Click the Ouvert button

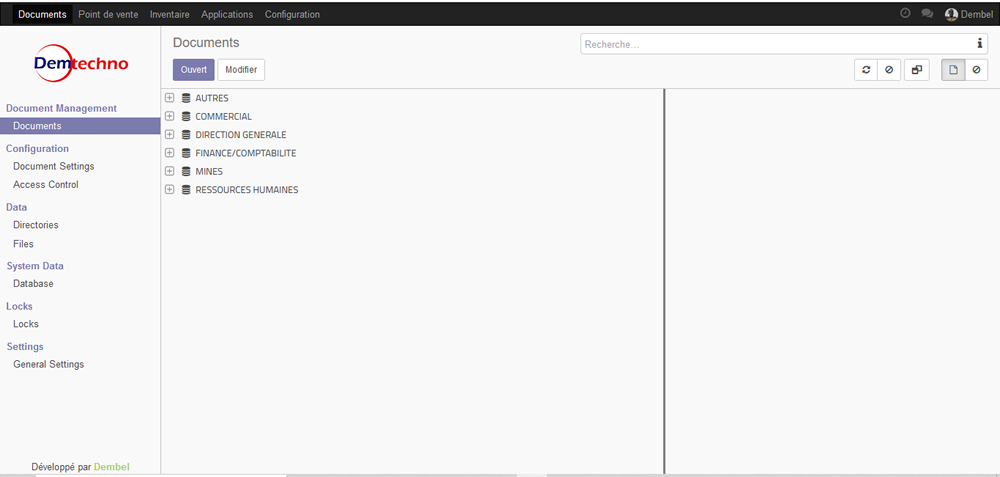tap(193, 70)
